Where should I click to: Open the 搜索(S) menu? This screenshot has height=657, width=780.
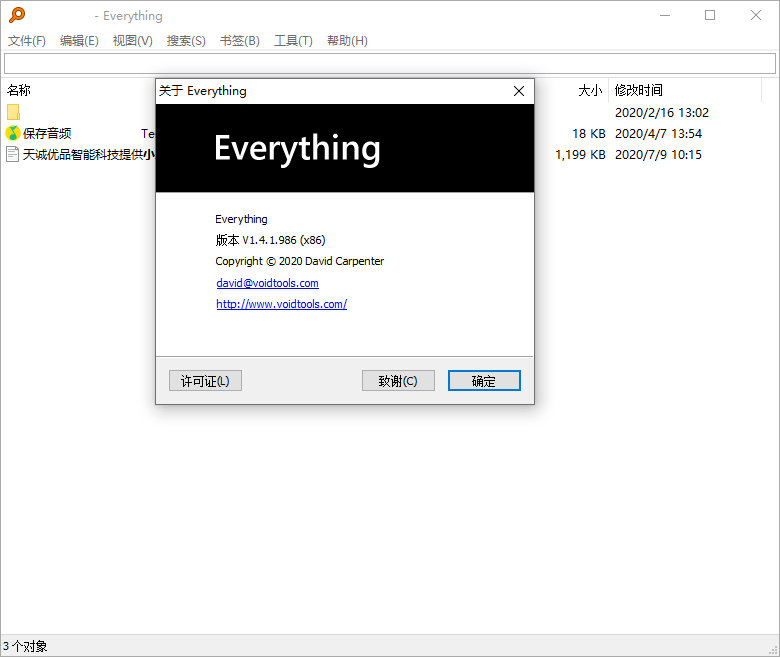(186, 41)
